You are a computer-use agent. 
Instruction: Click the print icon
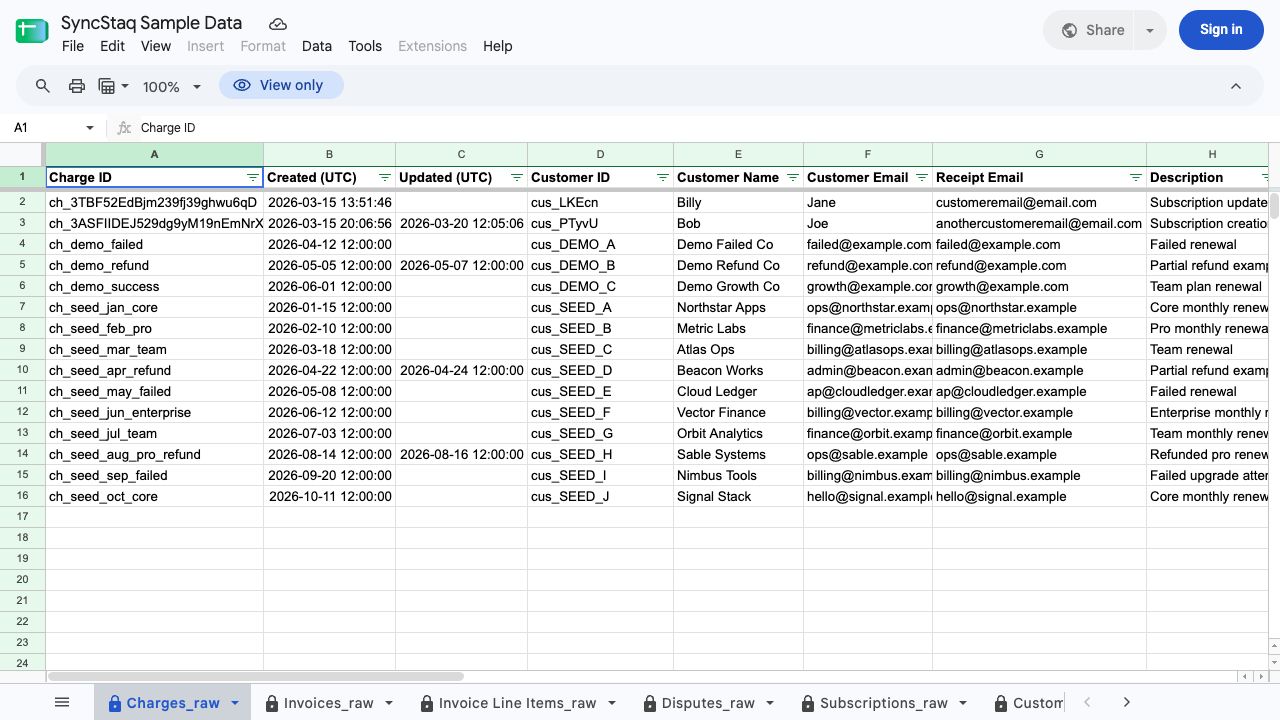coord(77,86)
